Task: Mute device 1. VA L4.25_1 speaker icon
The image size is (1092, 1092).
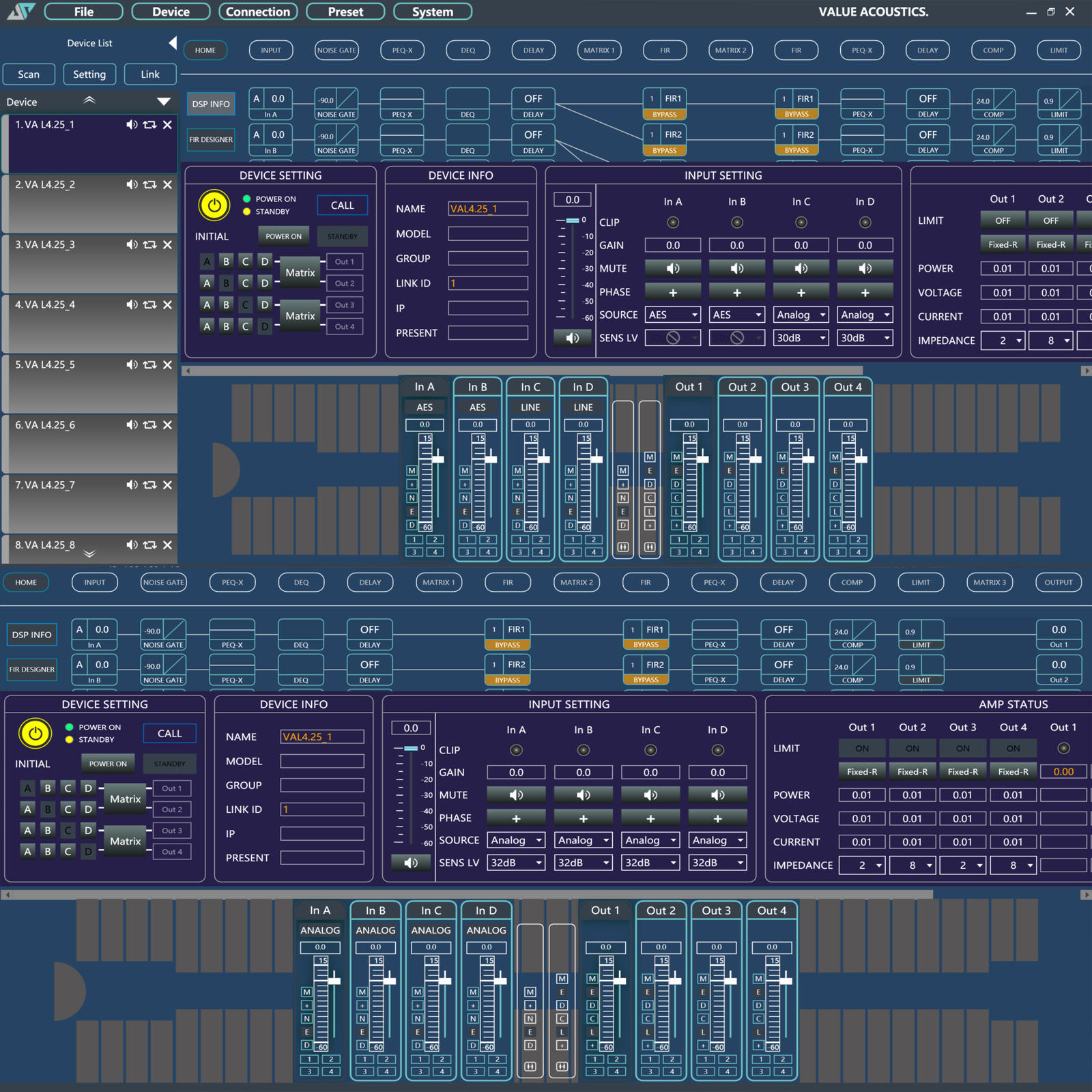Action: click(x=132, y=125)
